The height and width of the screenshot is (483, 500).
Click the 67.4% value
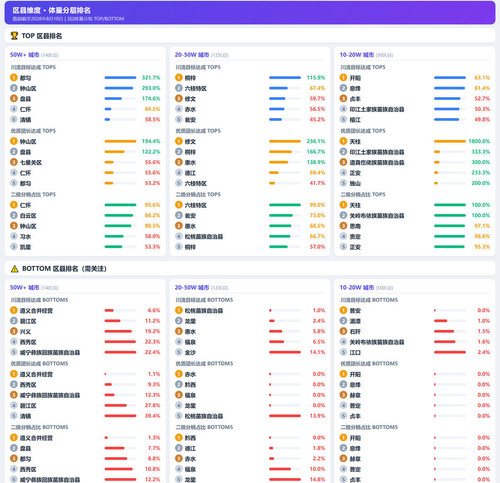(317, 88)
